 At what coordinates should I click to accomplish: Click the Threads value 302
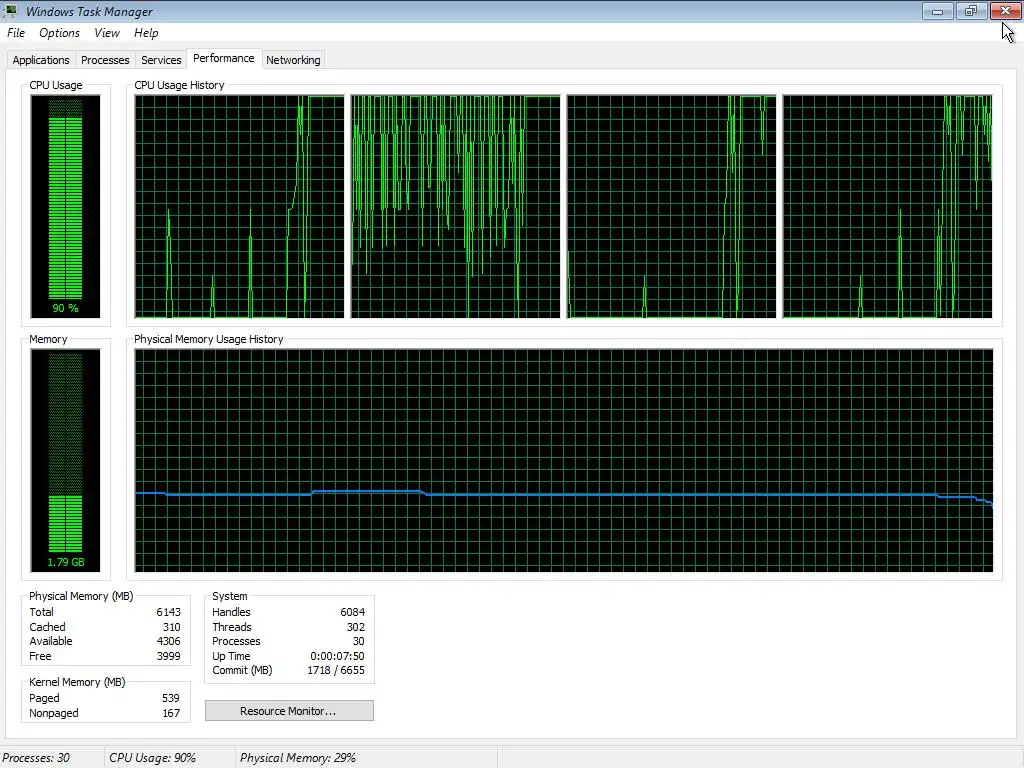point(355,627)
